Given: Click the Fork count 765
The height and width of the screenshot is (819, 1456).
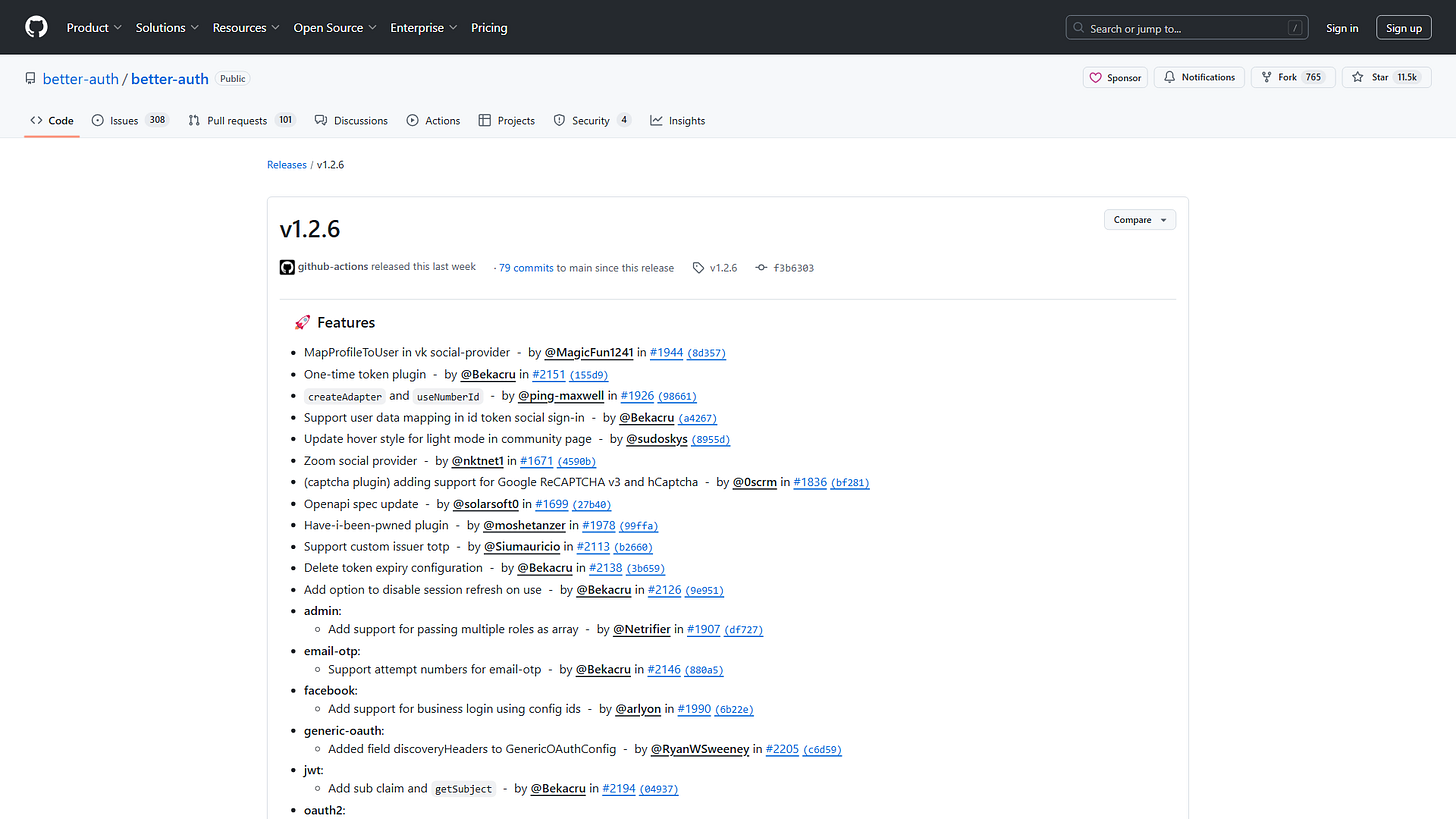Looking at the screenshot, I should (x=1313, y=77).
